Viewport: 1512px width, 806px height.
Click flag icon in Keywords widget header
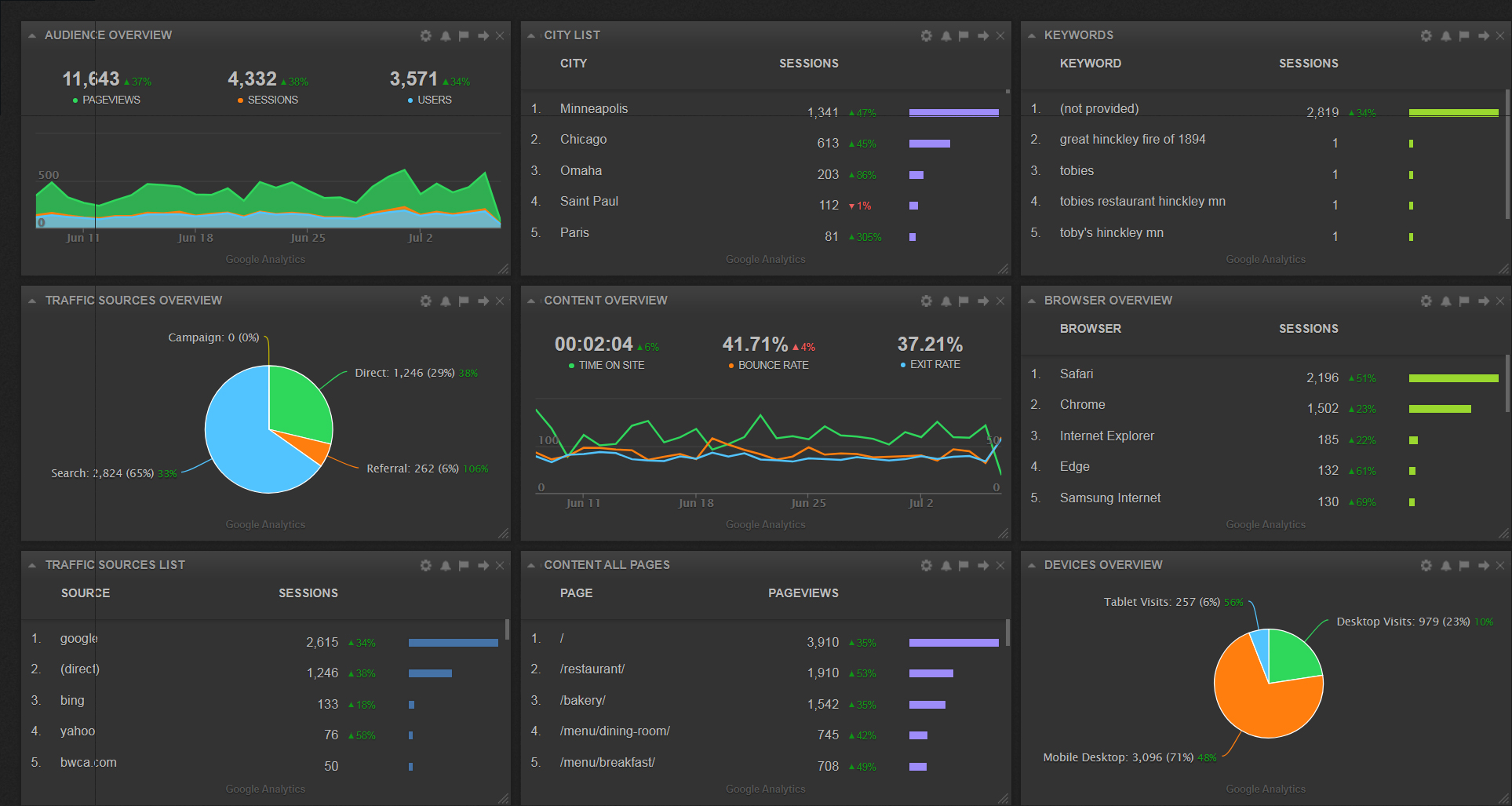pyautogui.click(x=1463, y=36)
